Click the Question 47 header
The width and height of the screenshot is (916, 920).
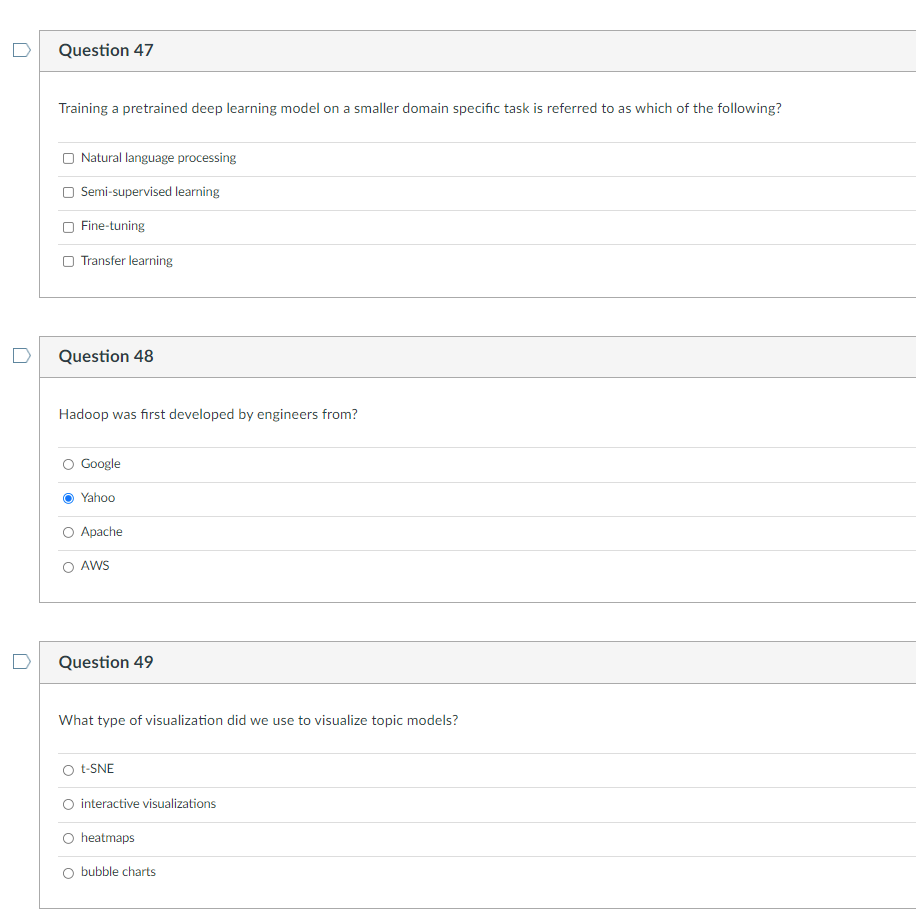tap(106, 50)
